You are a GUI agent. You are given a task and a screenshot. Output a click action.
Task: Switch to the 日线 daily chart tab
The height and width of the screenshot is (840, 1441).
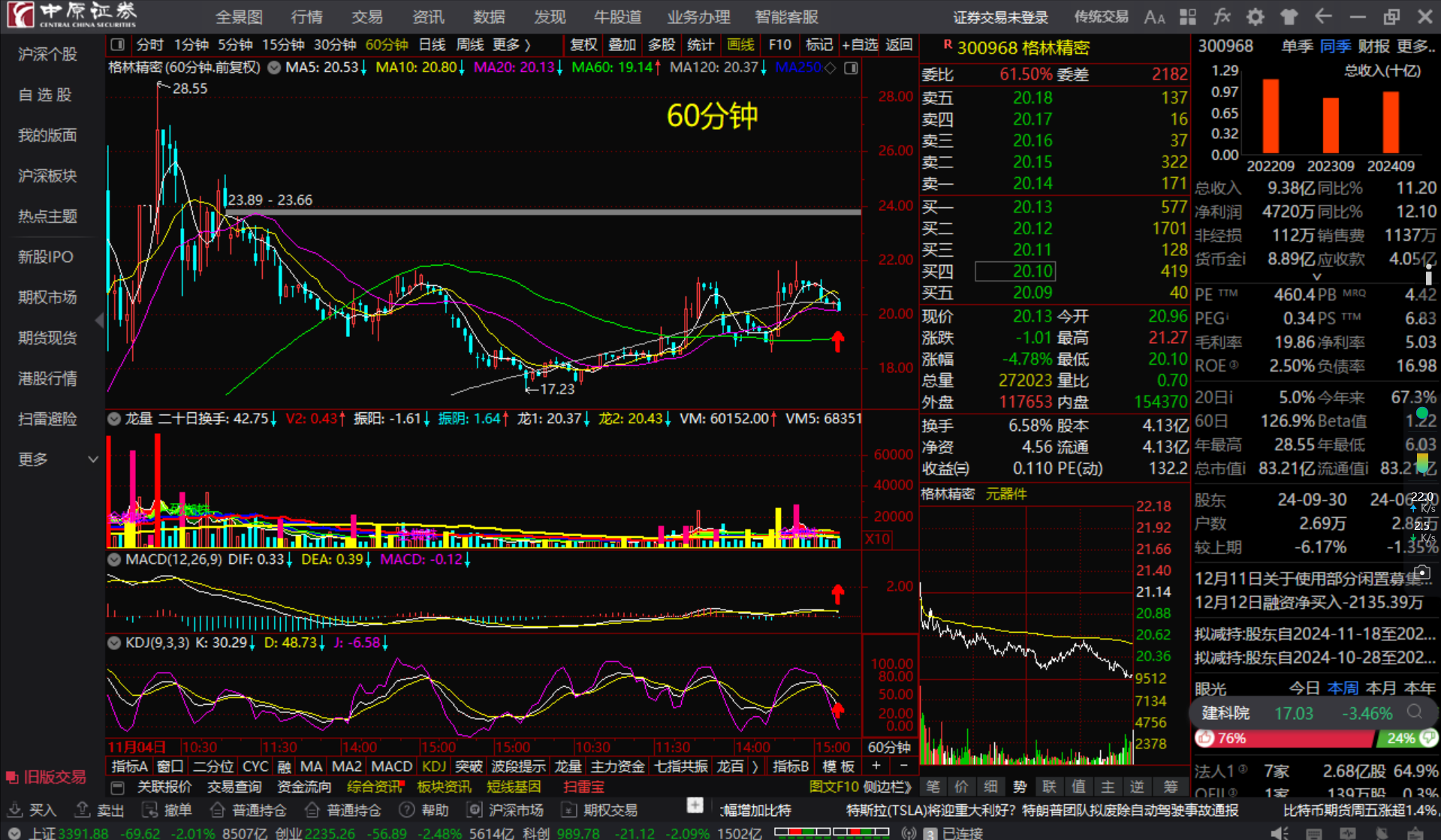pyautogui.click(x=432, y=45)
